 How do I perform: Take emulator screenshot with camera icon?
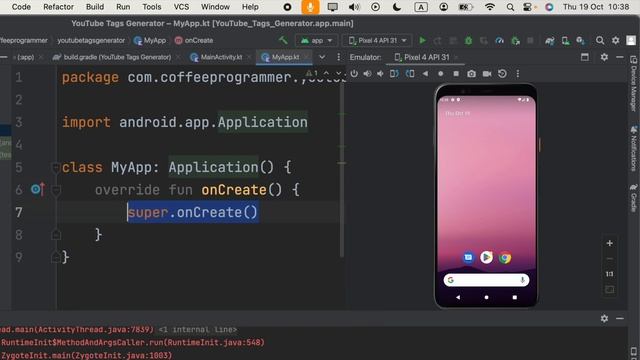point(471,73)
